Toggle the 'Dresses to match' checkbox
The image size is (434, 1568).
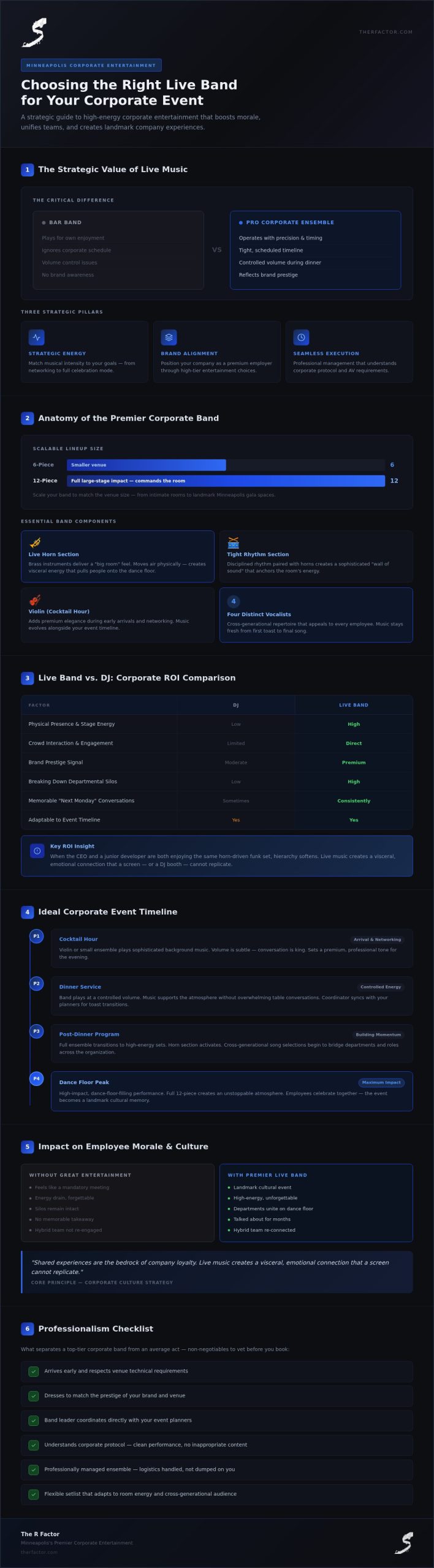coord(34,1395)
